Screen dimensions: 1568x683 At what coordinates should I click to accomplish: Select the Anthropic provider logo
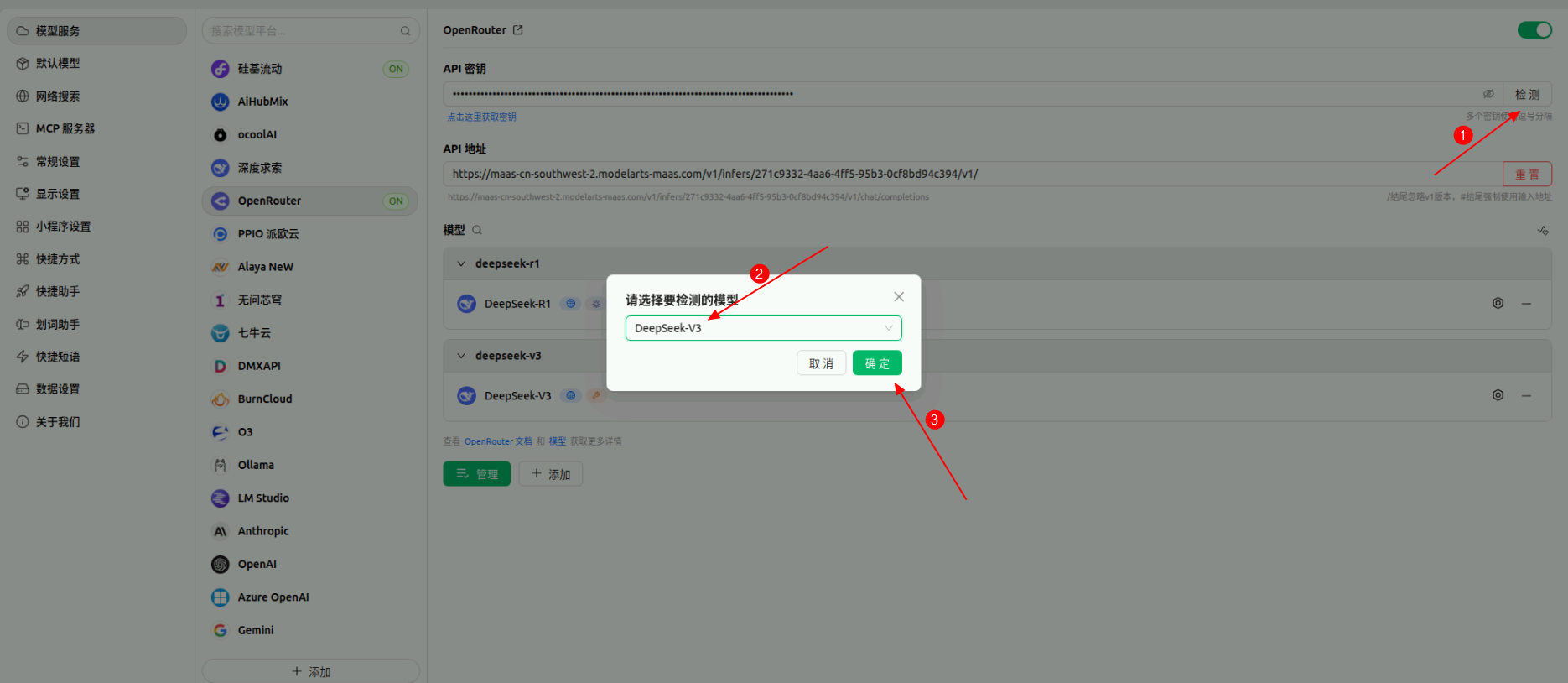[221, 531]
